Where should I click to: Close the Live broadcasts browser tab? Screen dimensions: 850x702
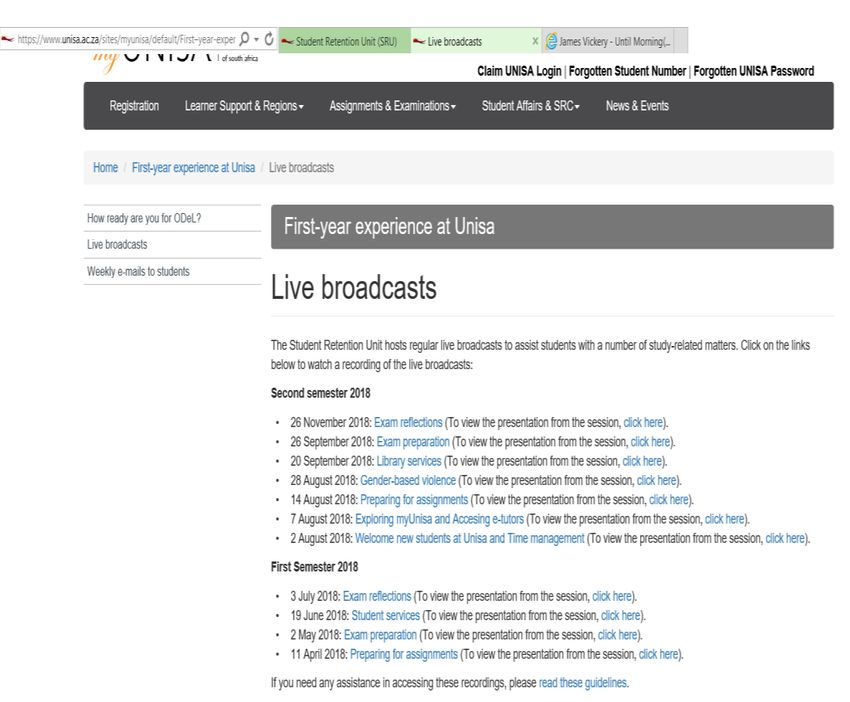[x=535, y=41]
